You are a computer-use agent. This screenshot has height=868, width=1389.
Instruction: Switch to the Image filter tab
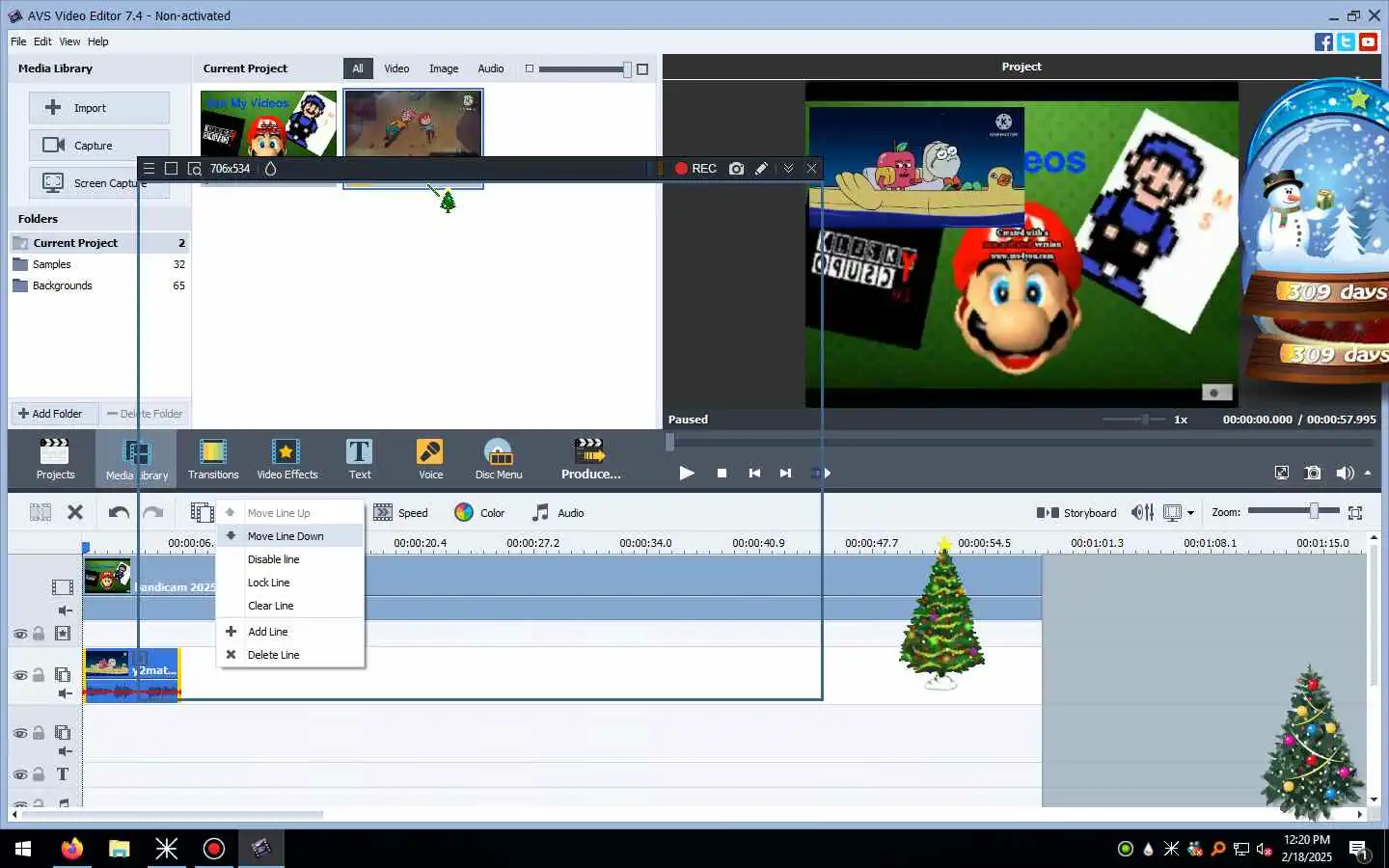[x=443, y=68]
